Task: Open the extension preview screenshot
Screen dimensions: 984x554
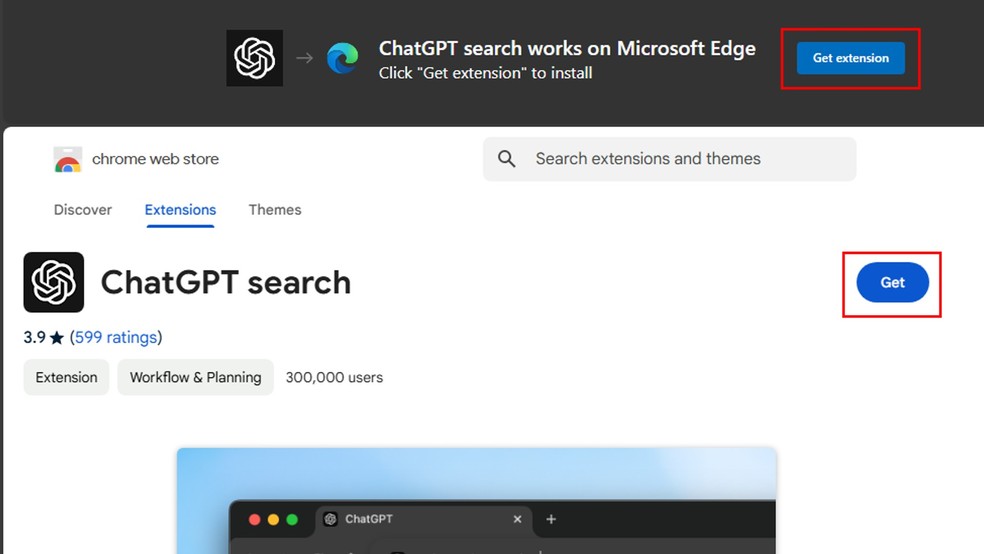Action: pos(476,501)
